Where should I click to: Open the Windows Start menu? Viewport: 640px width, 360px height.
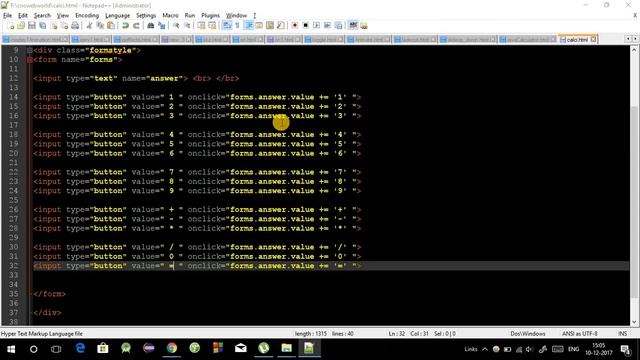click(11, 349)
